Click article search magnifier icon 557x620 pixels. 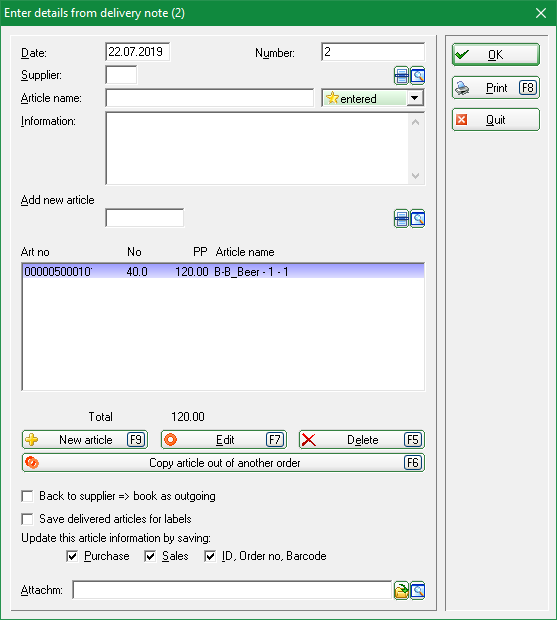pyautogui.click(x=417, y=219)
